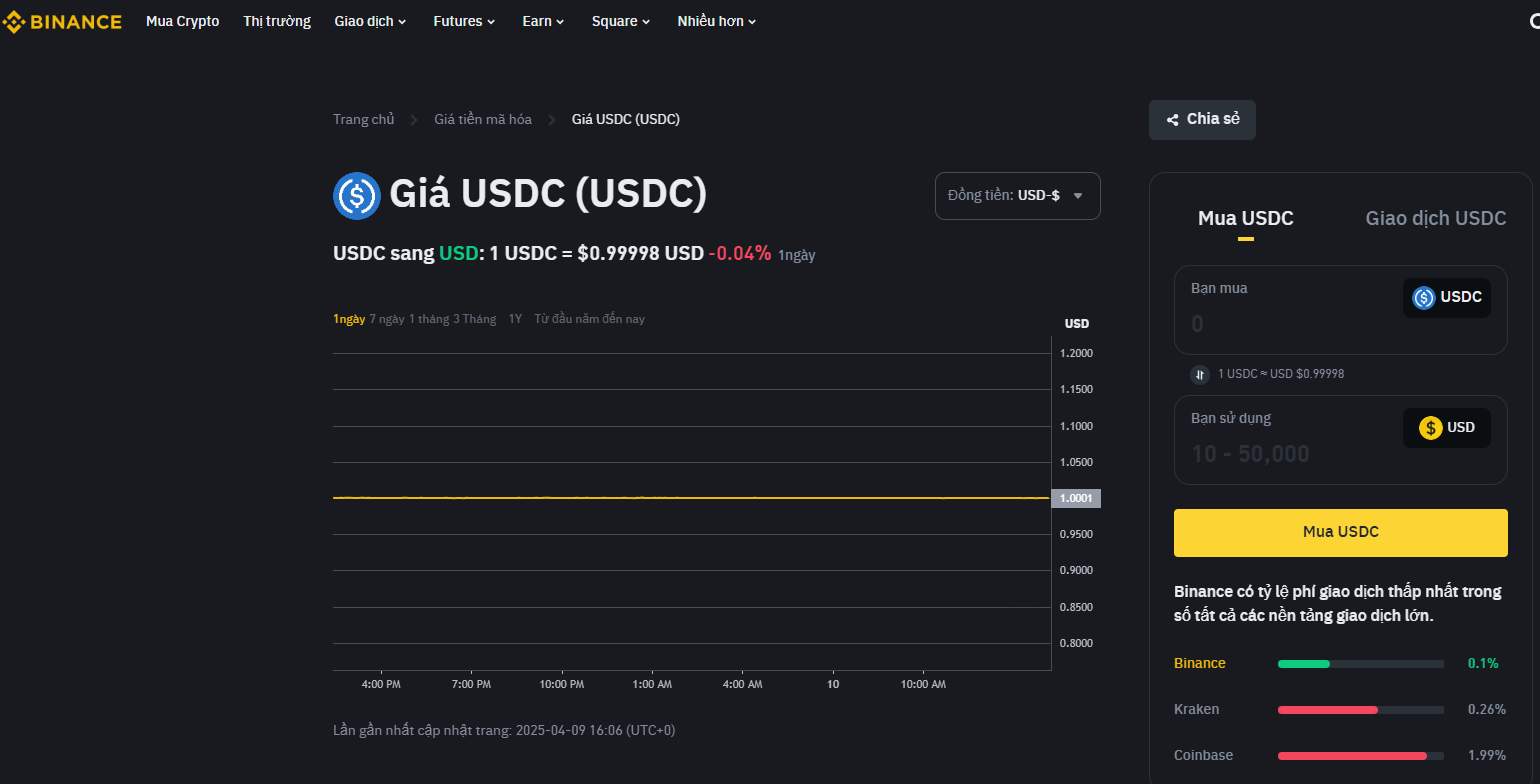Expand the Square menu

621,21
